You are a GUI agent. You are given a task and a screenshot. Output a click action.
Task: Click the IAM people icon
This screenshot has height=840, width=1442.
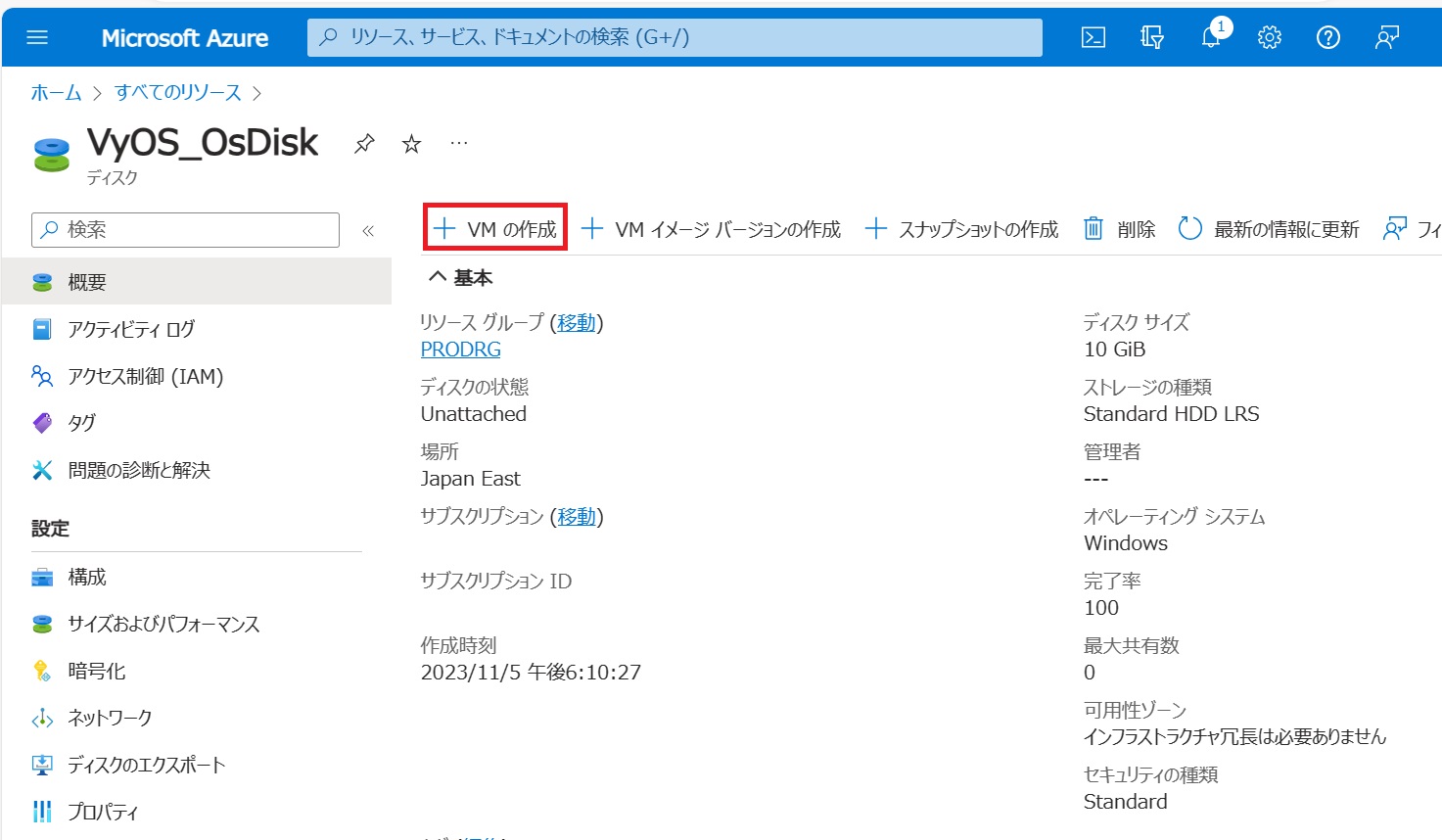coord(42,376)
